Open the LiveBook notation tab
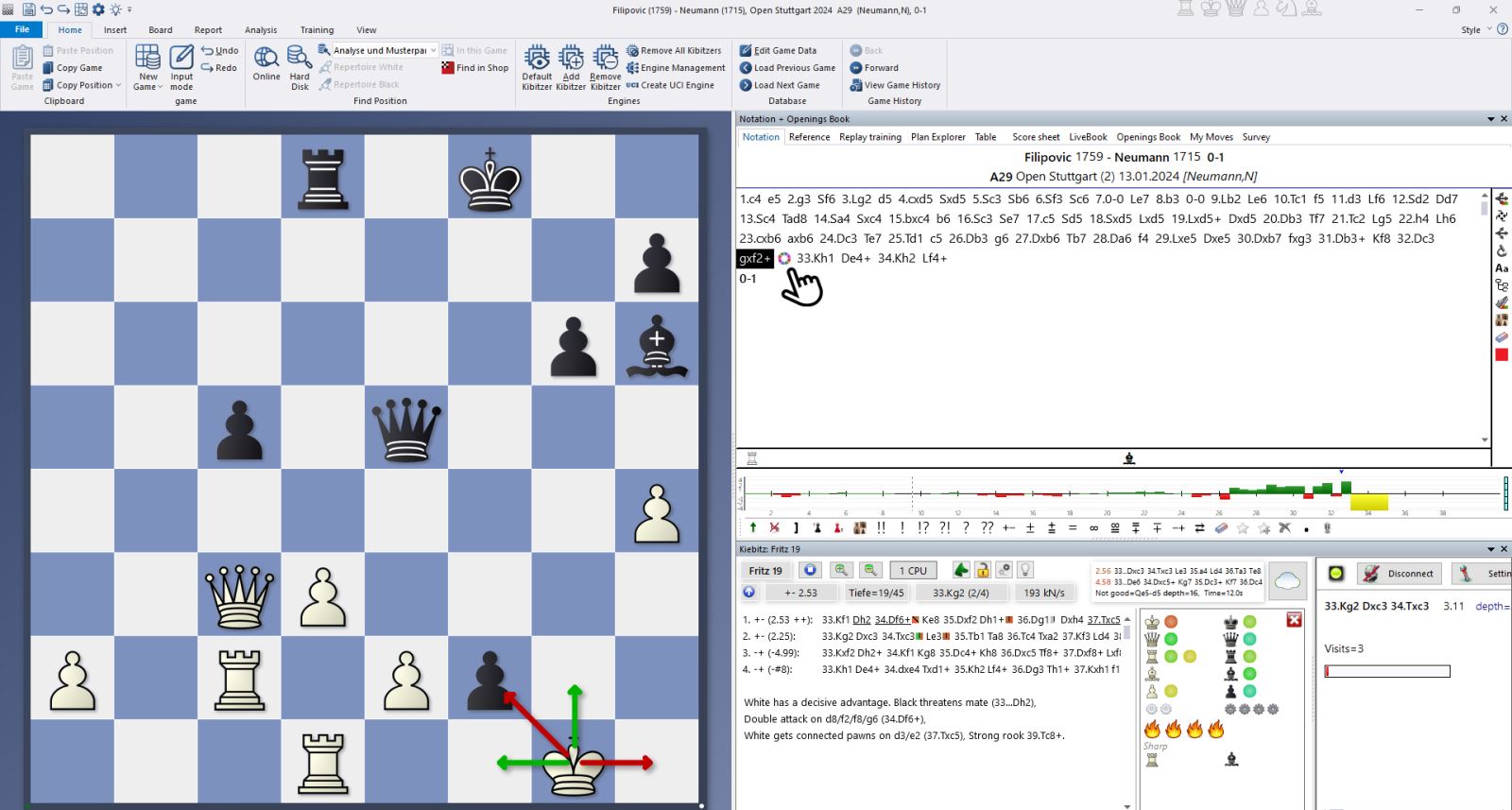The image size is (1512, 810). pos(1088,137)
